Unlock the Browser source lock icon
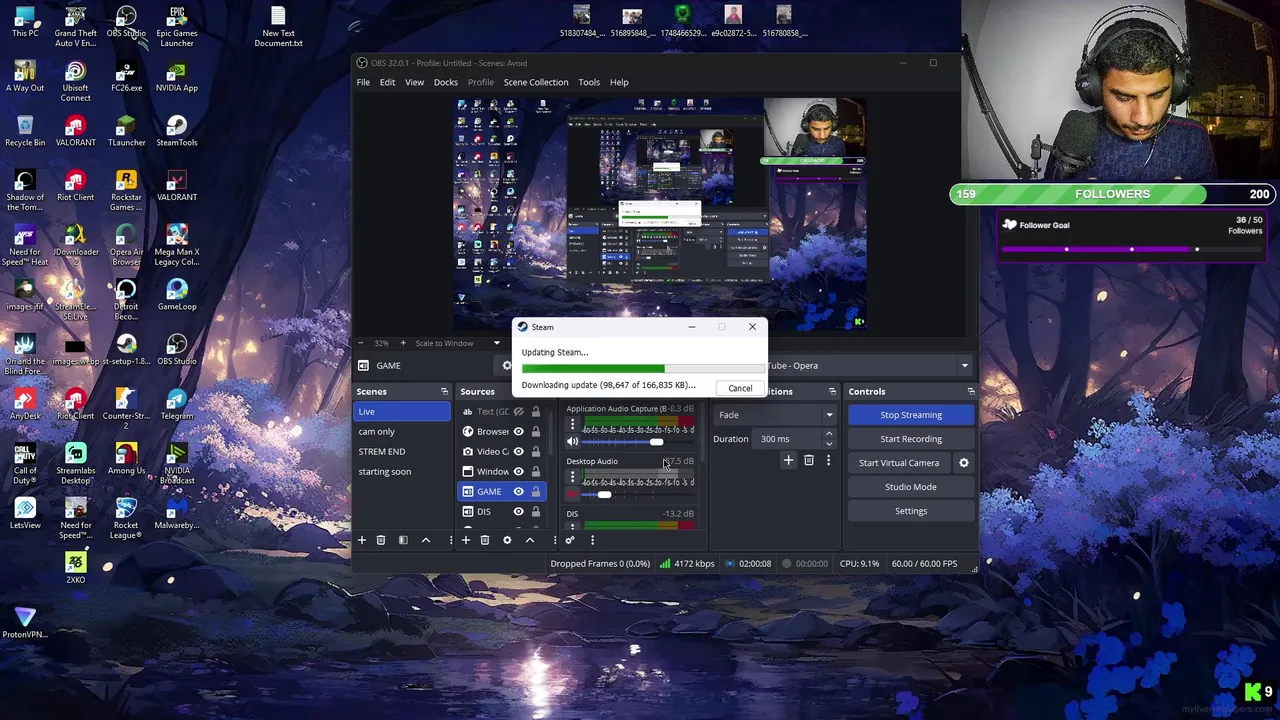This screenshot has height=720, width=1280. point(536,432)
